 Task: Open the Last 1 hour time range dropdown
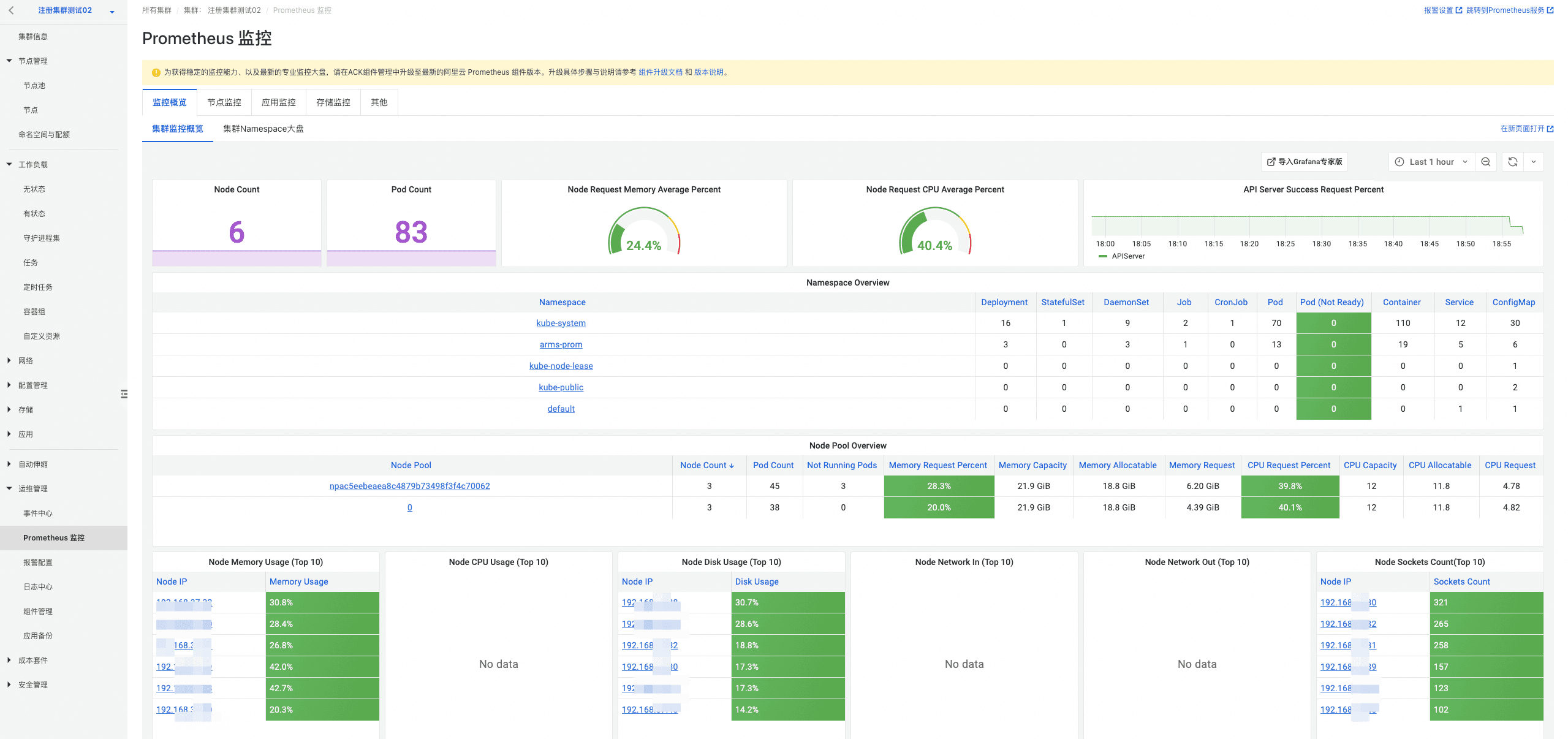tap(1433, 162)
